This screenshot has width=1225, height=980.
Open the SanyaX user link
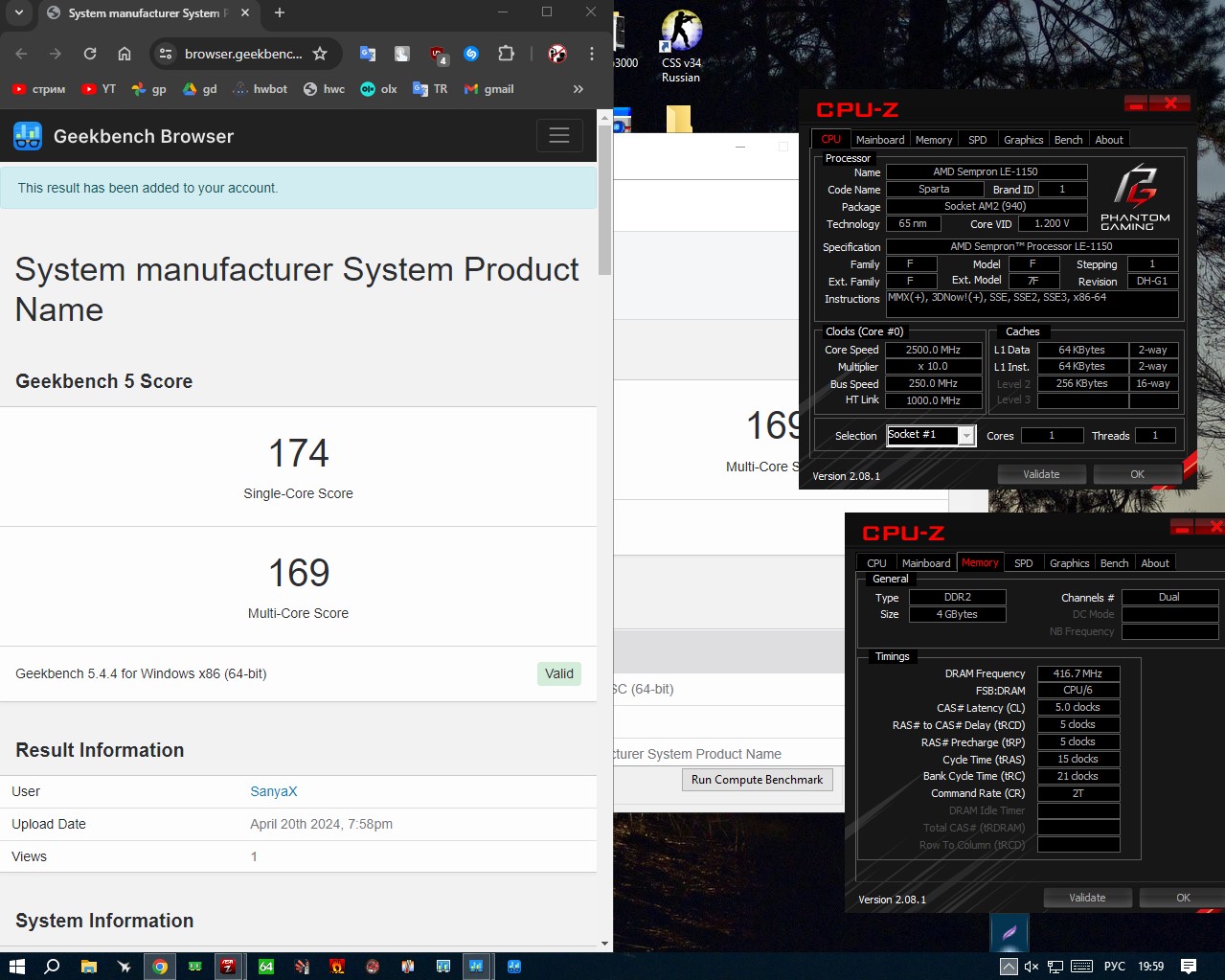pyautogui.click(x=274, y=791)
